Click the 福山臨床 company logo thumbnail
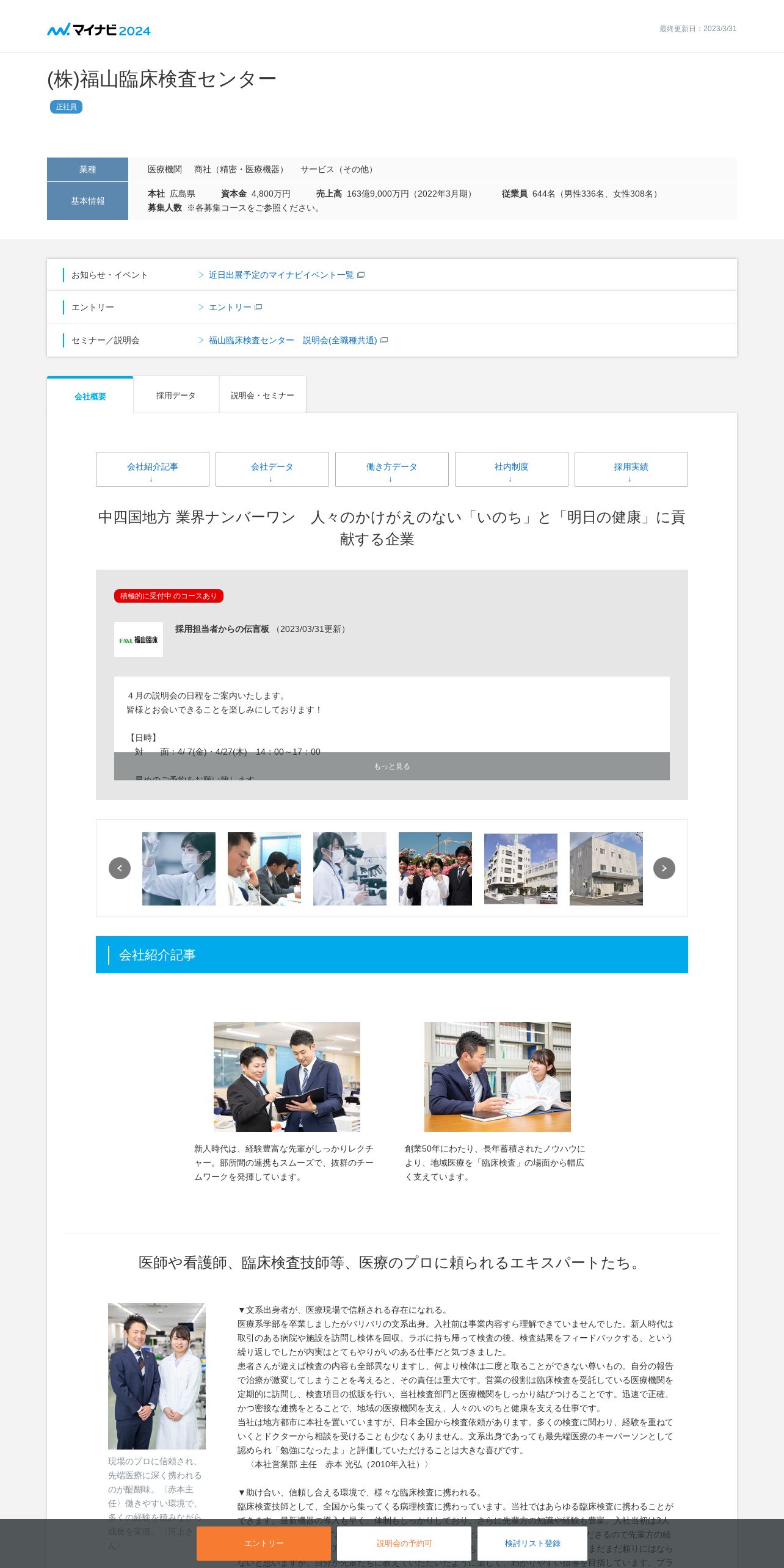Viewport: 784px width, 1568px height. pyautogui.click(x=139, y=639)
